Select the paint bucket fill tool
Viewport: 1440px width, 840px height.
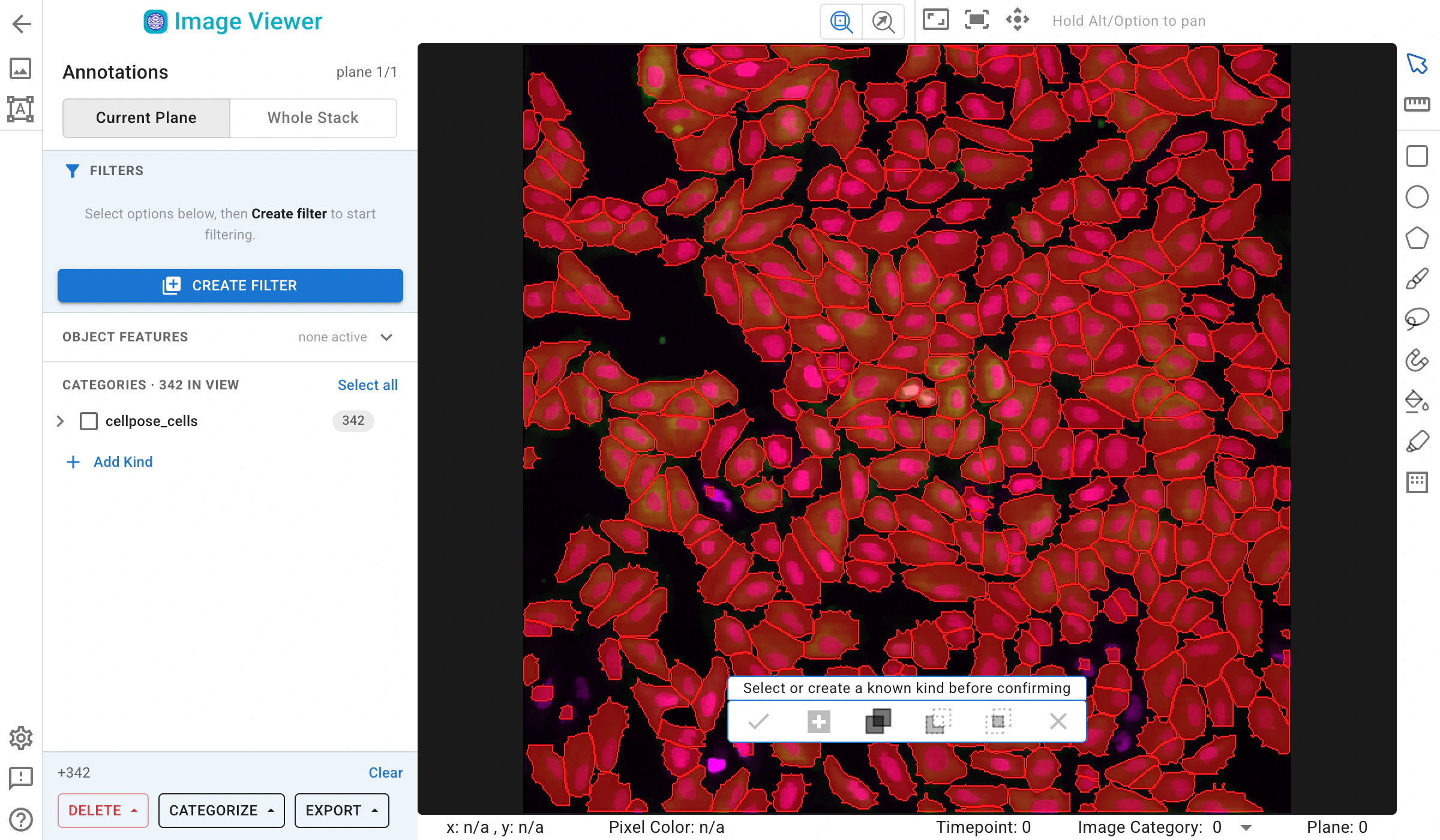click(1417, 401)
